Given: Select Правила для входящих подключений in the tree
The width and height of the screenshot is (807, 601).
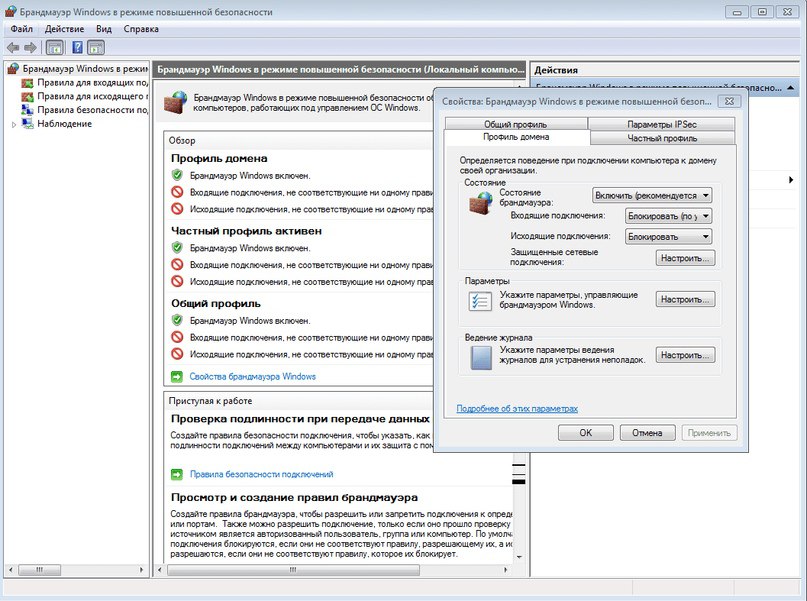Looking at the screenshot, I should point(93,82).
